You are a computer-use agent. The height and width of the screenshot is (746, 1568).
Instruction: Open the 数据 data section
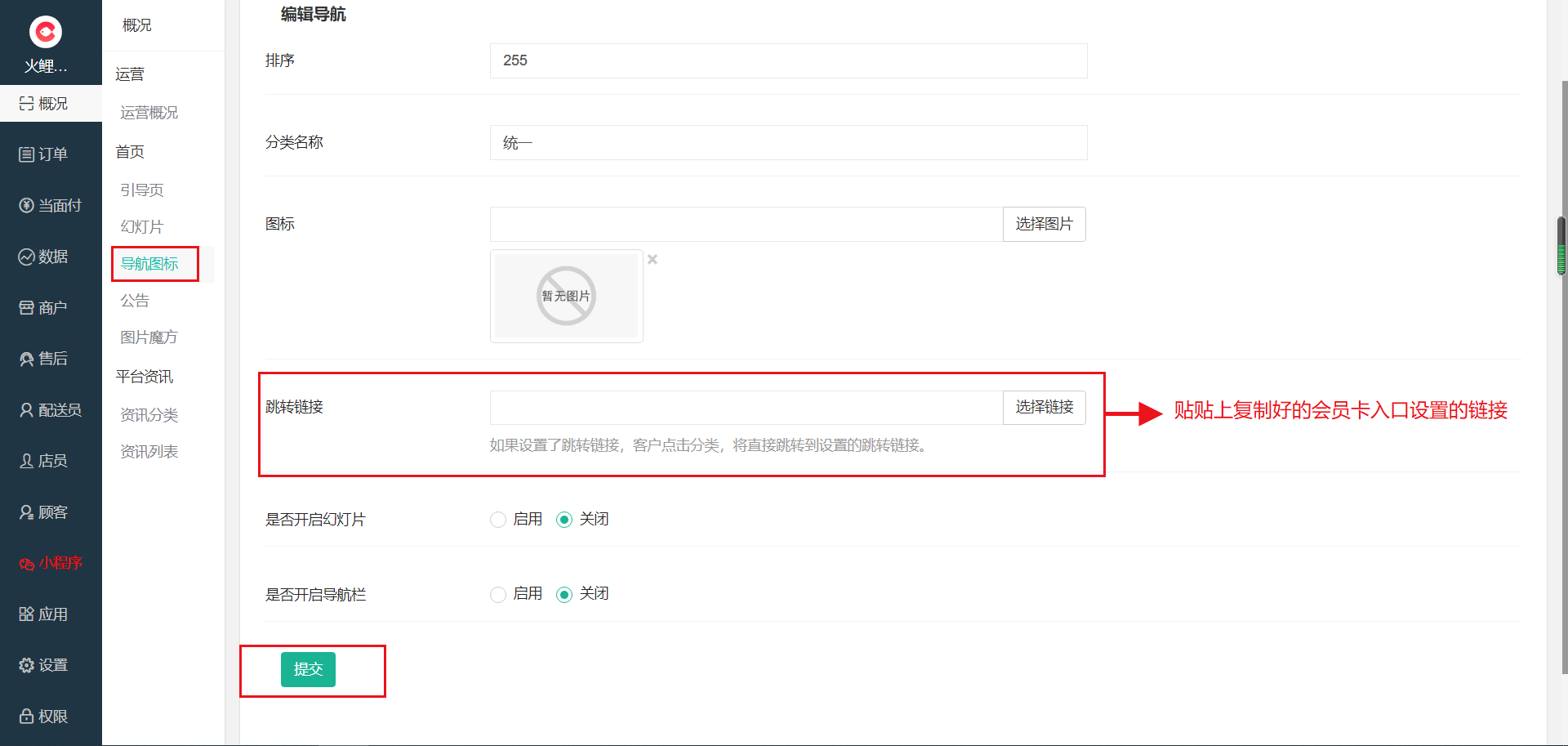coord(51,257)
